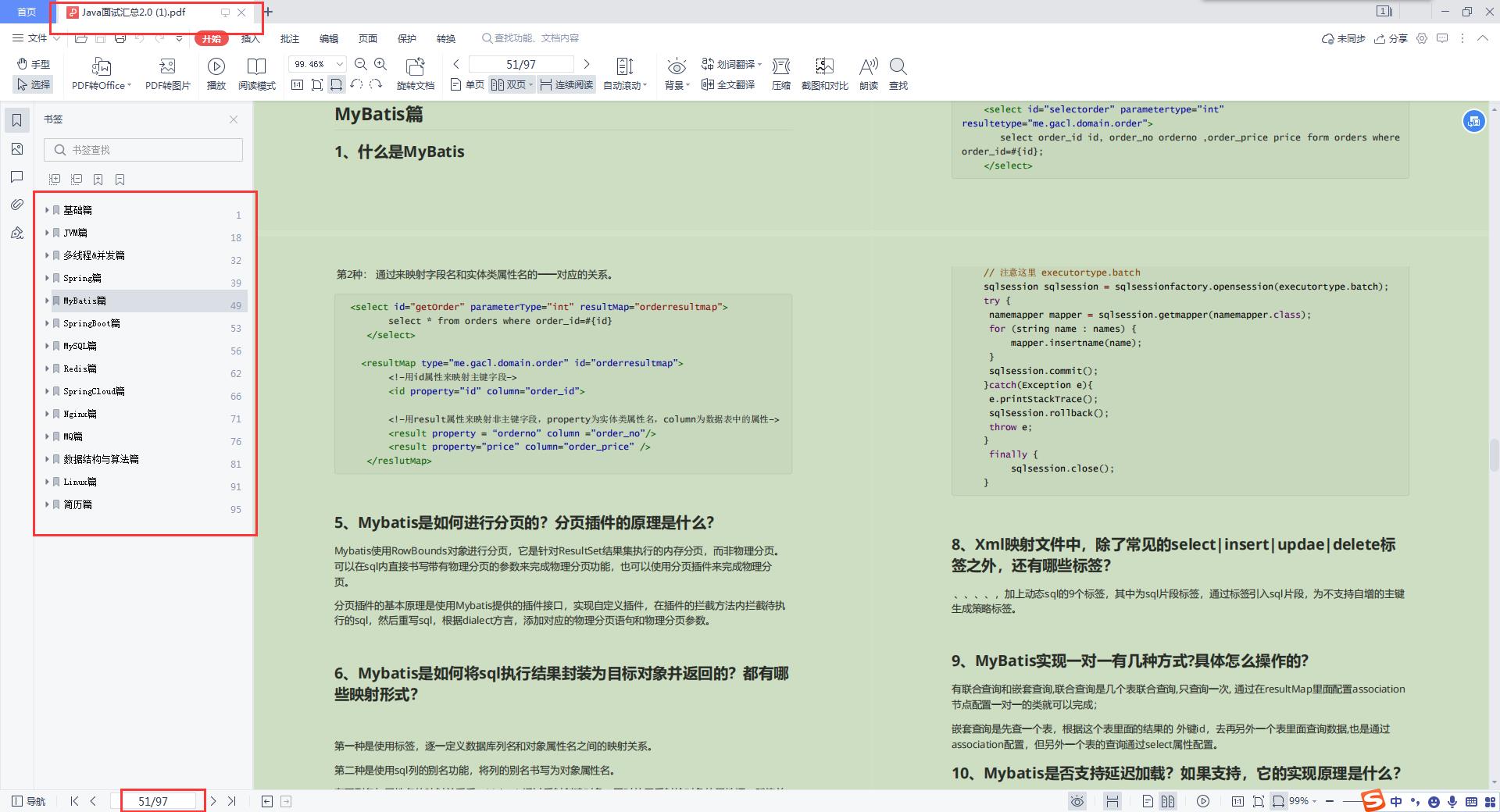Enter reading mode (阅读模式)

[257, 74]
